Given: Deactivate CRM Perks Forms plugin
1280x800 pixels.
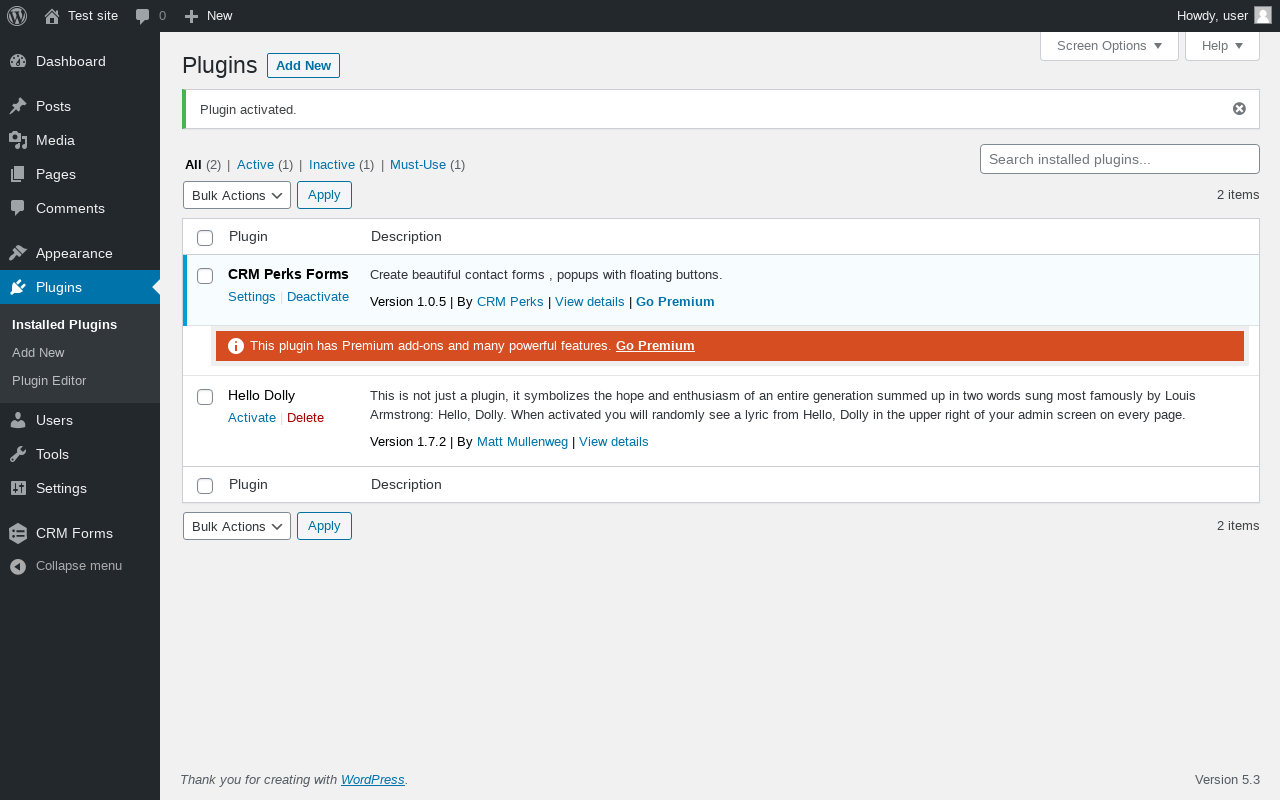Looking at the screenshot, I should [318, 297].
